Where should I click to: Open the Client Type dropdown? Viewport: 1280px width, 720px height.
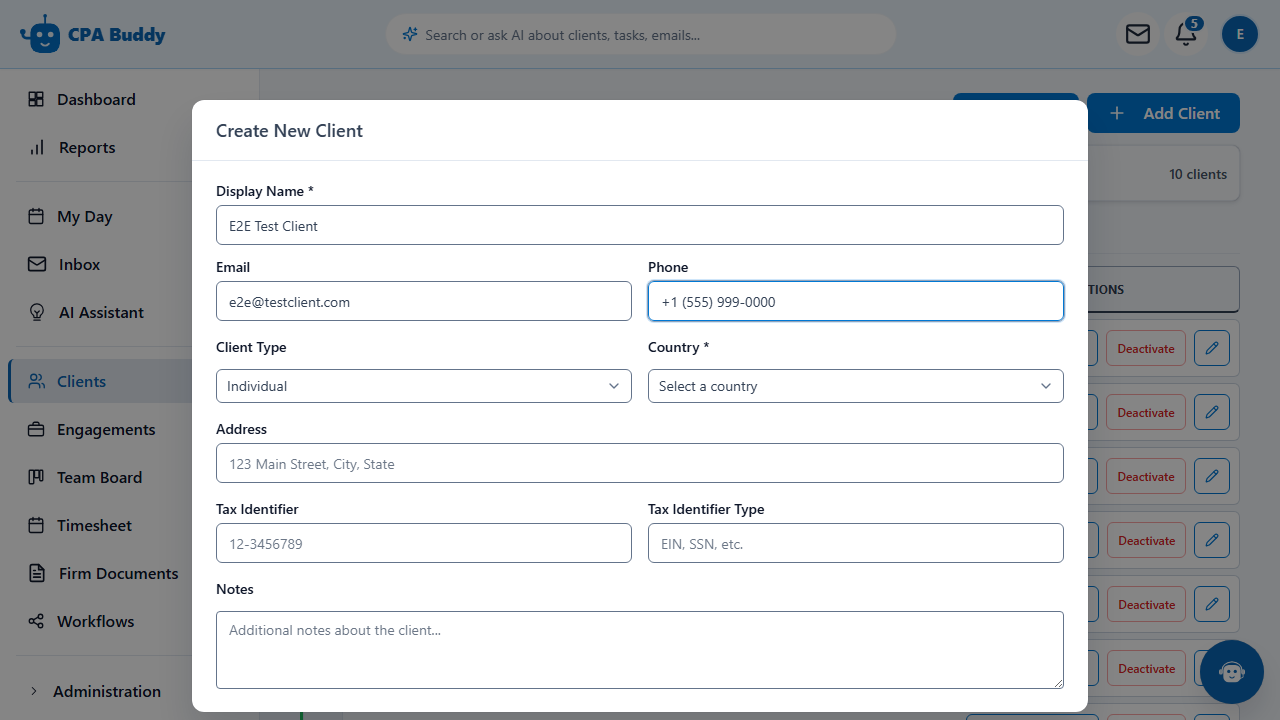(x=424, y=386)
